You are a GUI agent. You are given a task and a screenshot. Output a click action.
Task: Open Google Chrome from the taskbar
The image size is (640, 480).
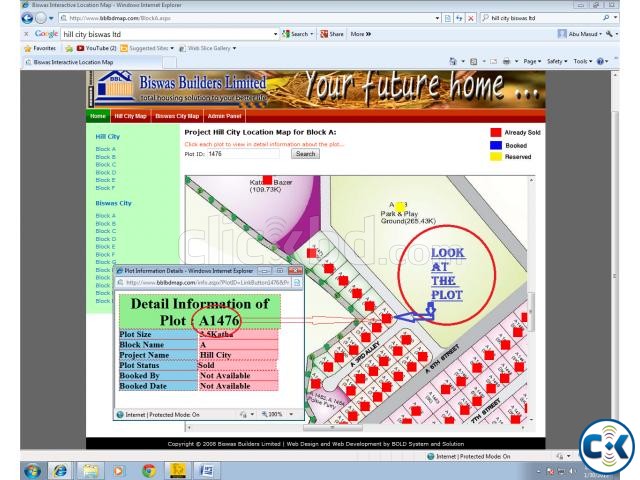149,471
